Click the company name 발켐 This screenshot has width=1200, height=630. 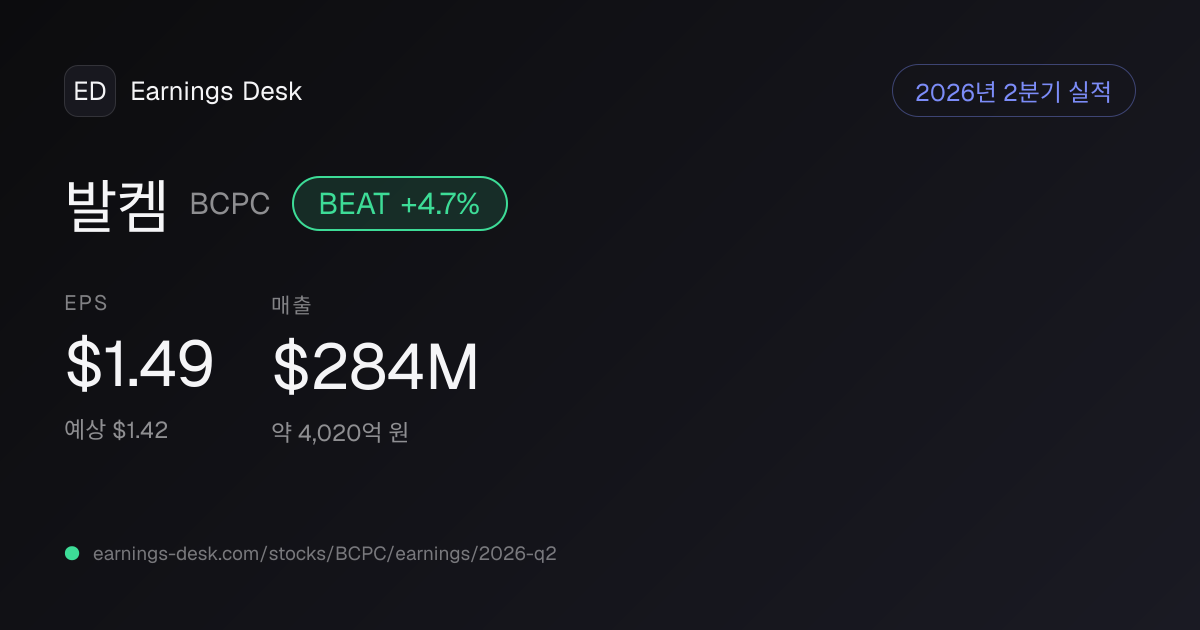[x=116, y=205]
